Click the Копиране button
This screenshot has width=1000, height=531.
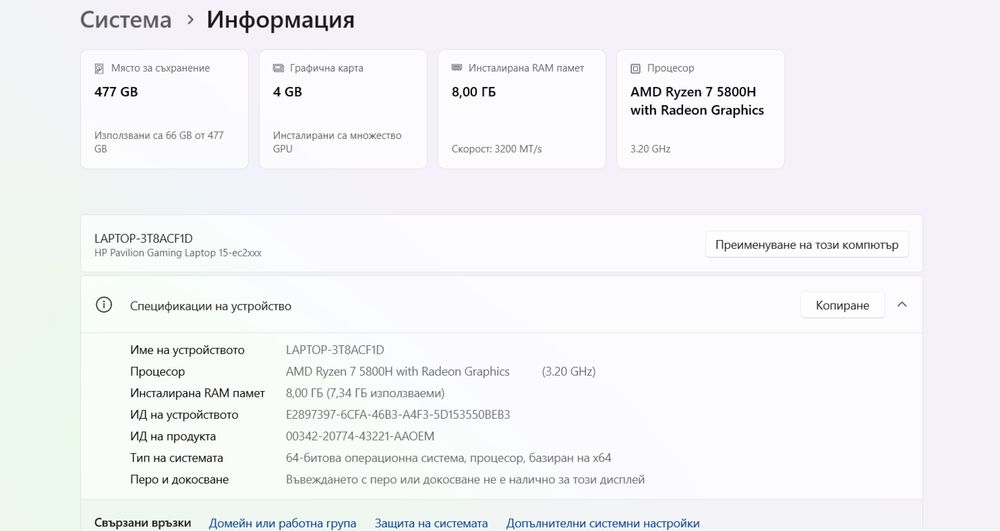pos(842,305)
